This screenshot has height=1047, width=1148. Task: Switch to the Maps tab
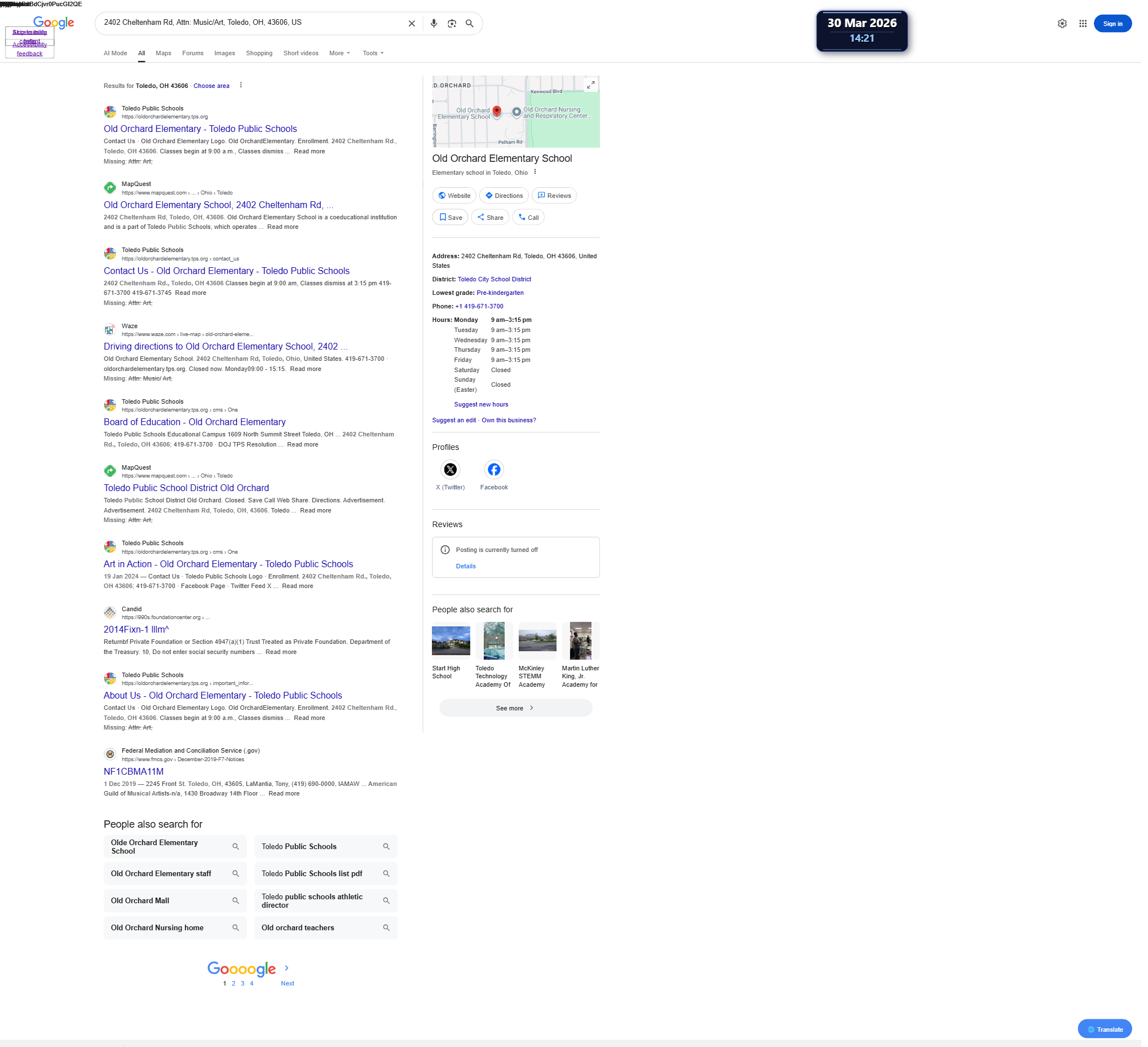tap(164, 53)
